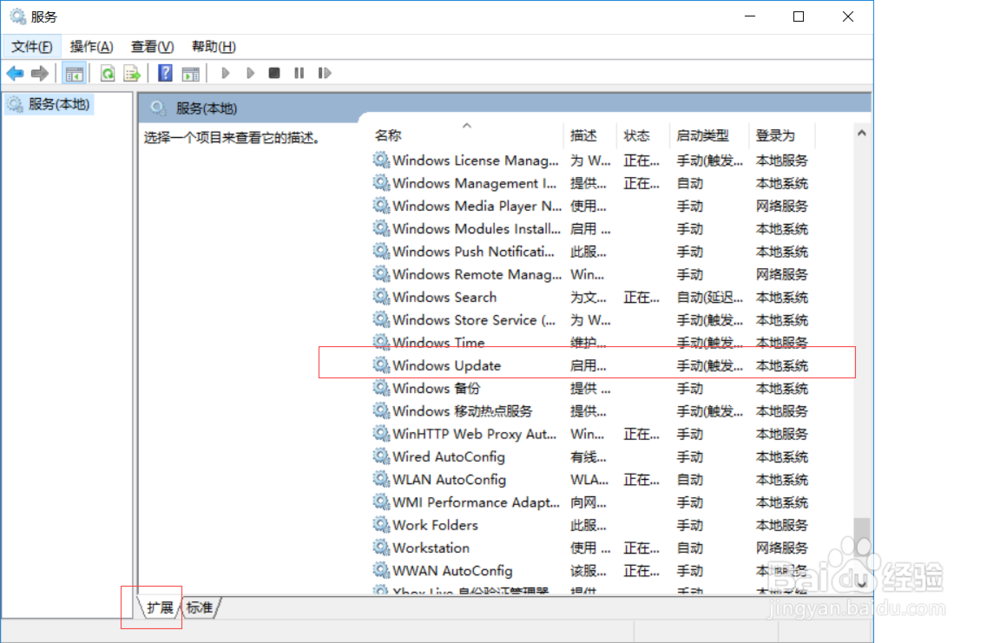
Task: Open the Help question mark icon
Action: pos(165,73)
